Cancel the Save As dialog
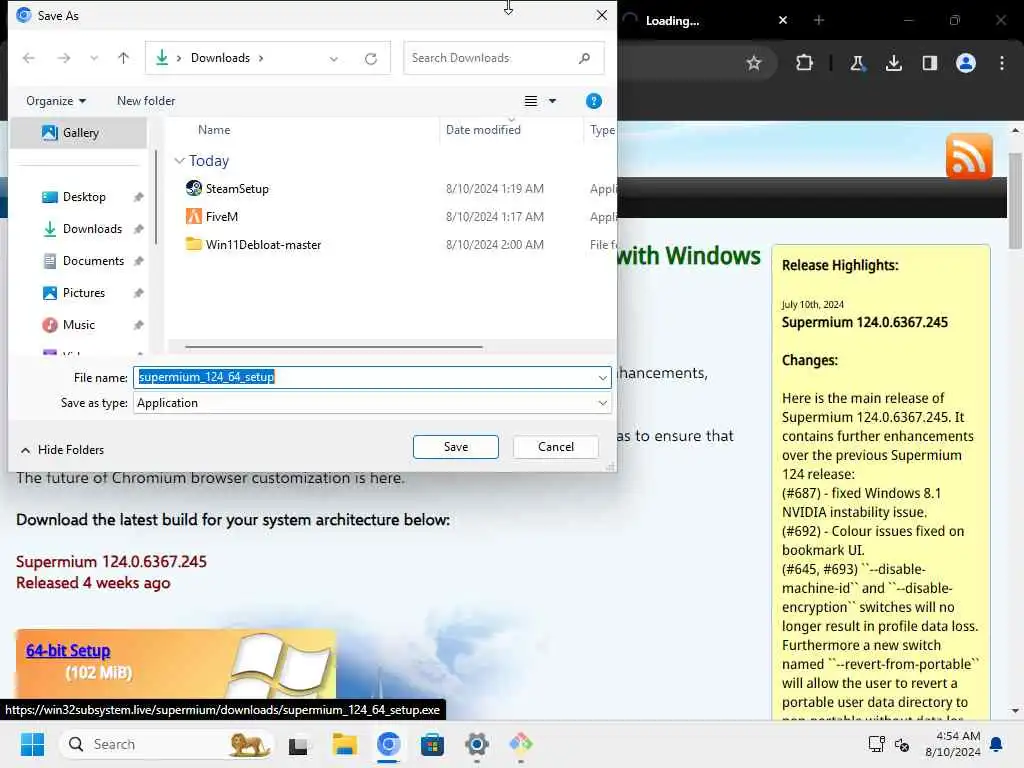This screenshot has width=1024, height=768. pos(556,447)
